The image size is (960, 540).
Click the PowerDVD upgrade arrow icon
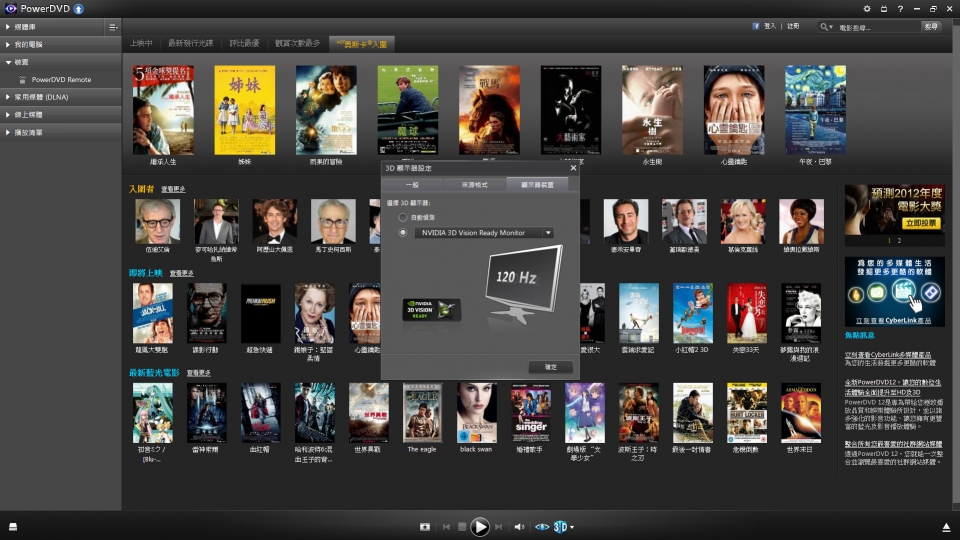pyautogui.click(x=78, y=9)
